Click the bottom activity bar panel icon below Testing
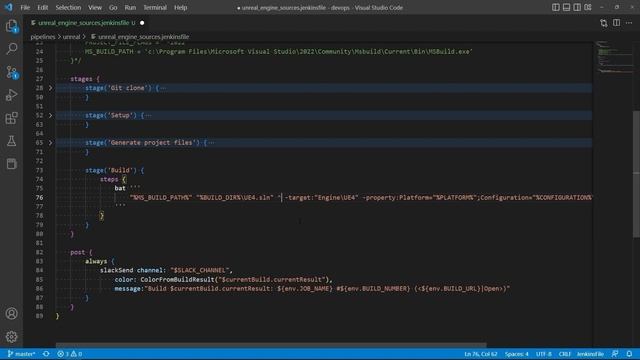Screen dimensions: 640x360 11,164
